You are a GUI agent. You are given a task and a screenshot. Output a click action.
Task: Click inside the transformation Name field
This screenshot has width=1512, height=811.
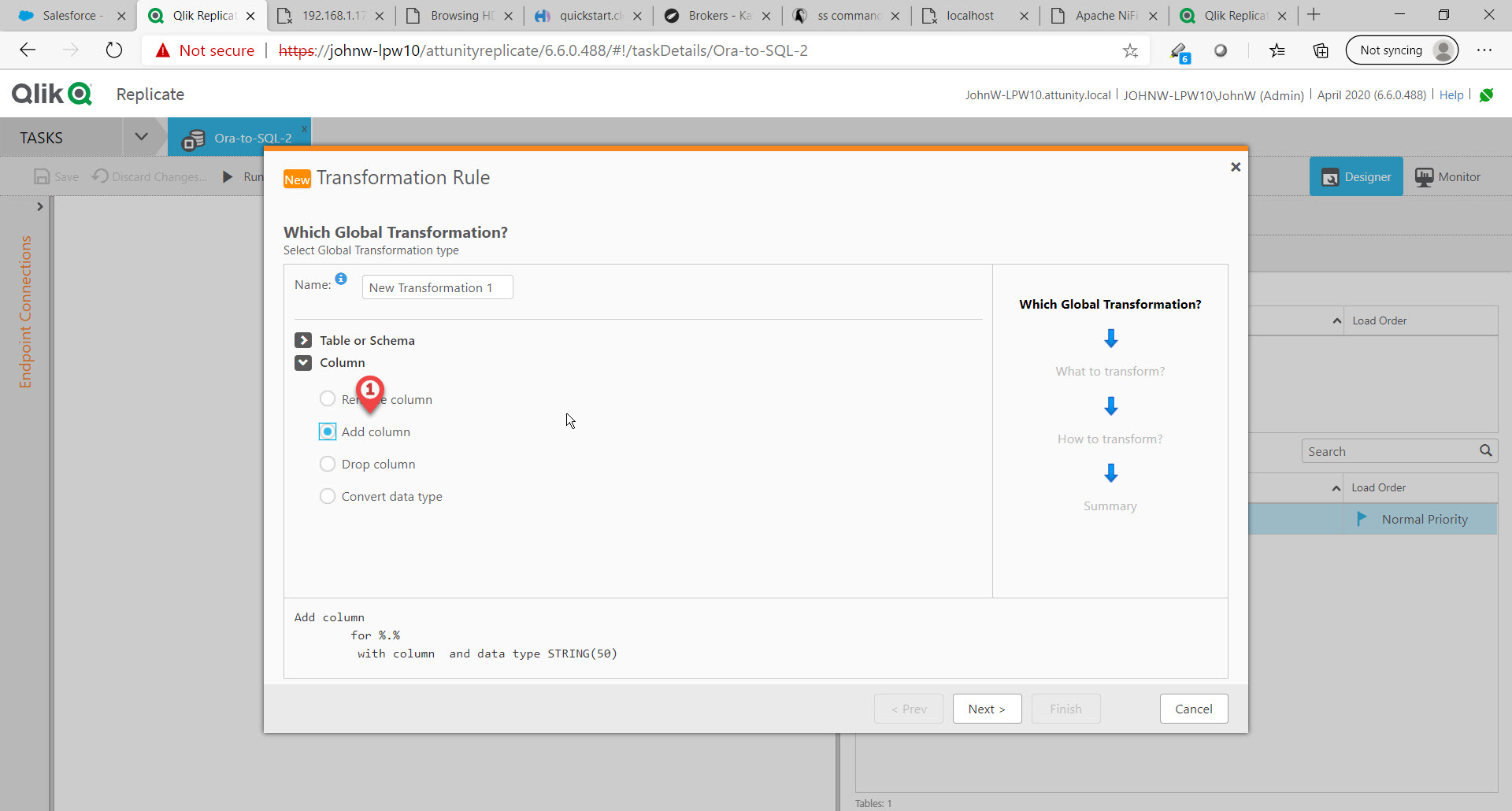point(437,287)
